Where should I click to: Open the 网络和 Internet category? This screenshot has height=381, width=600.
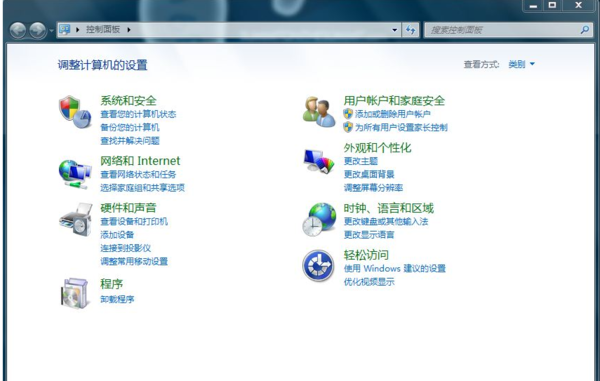pos(140,161)
